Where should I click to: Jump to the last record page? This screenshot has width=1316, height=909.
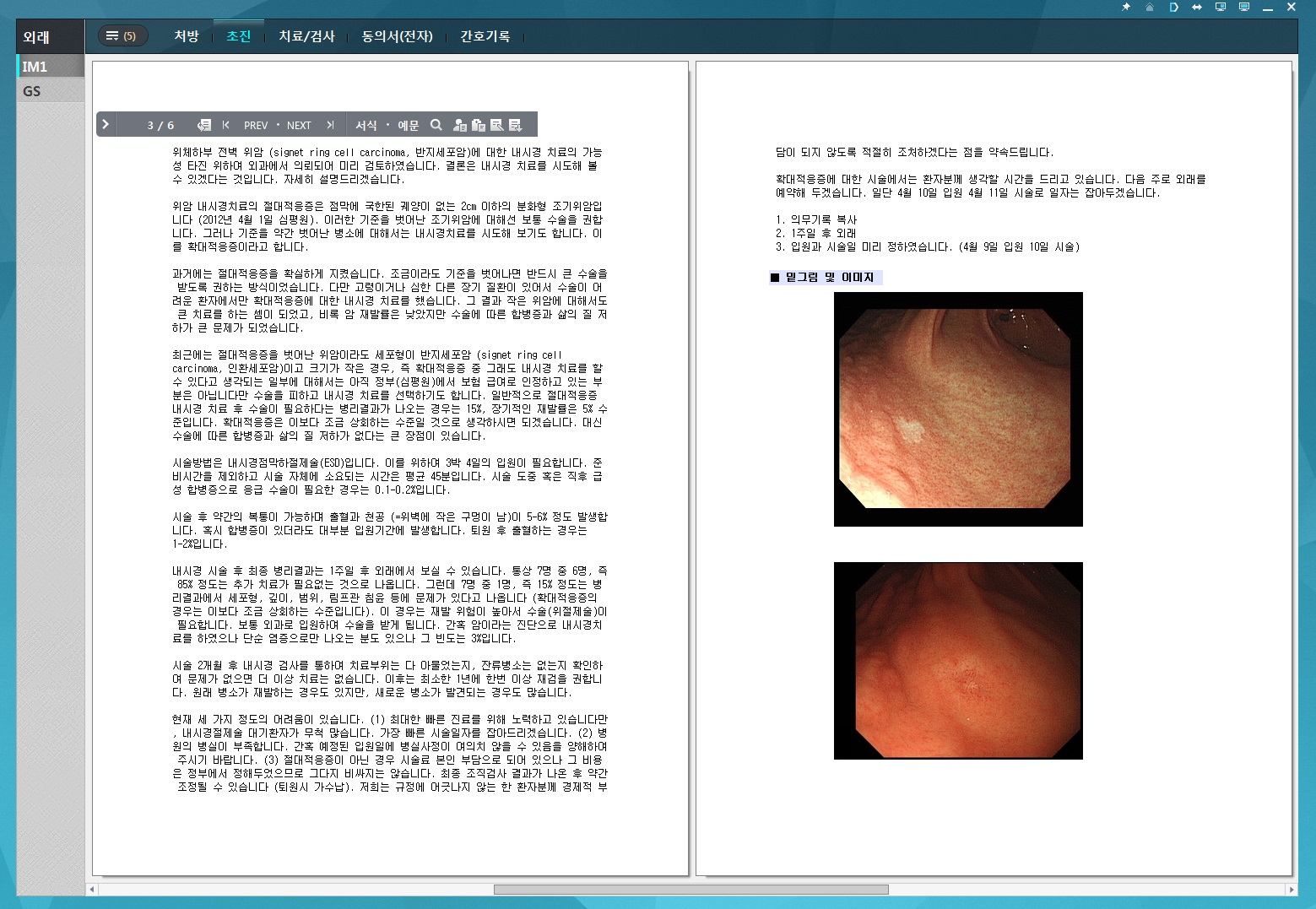coord(330,125)
